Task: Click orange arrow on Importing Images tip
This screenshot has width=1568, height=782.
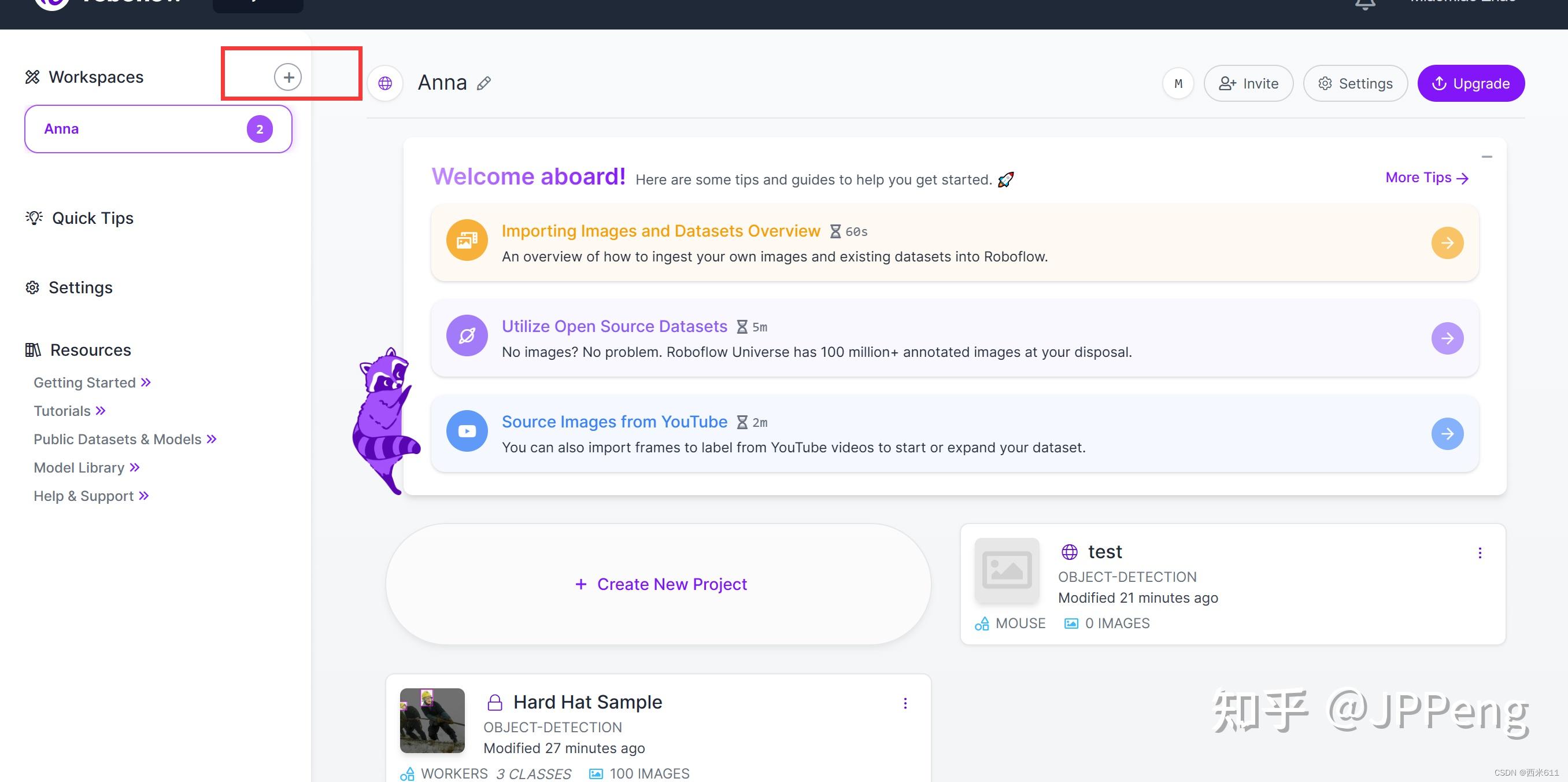Action: click(1447, 243)
